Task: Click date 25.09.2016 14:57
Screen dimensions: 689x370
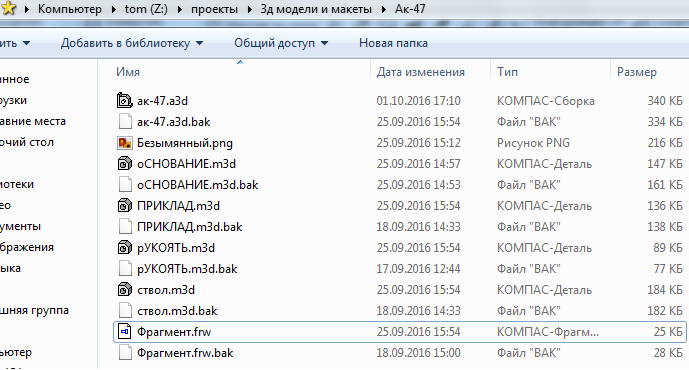Action: (418, 164)
